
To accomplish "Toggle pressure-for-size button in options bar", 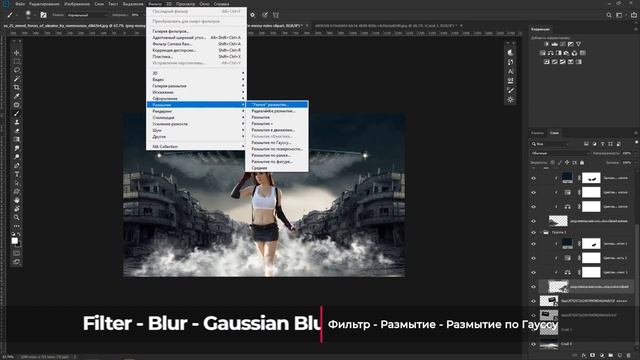I will pyautogui.click(x=264, y=15).
